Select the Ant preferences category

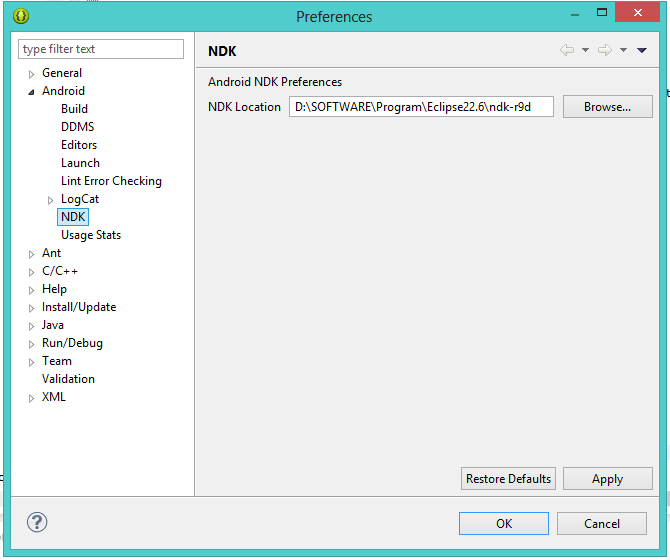tap(51, 253)
